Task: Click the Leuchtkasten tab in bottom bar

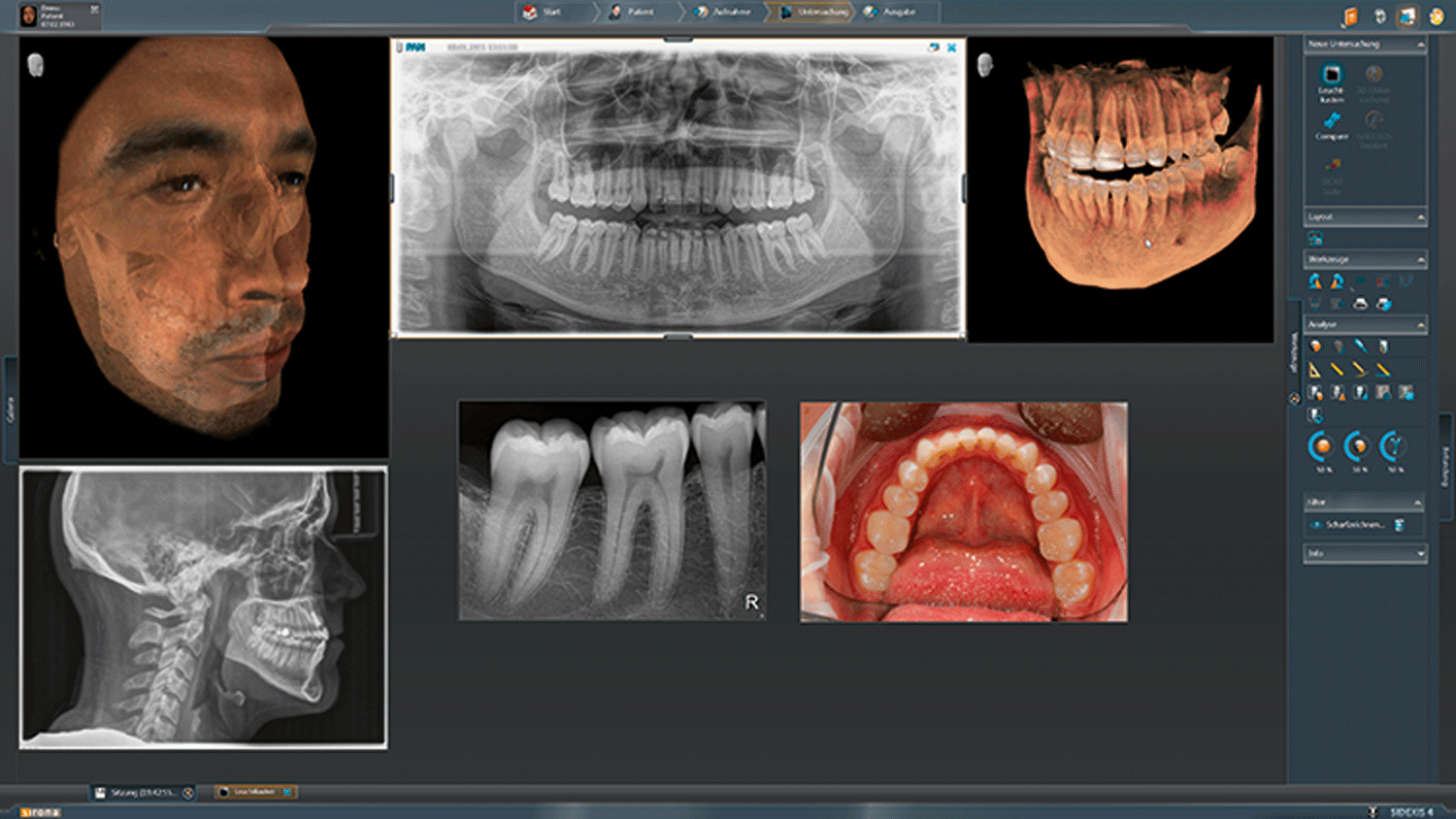Action: click(x=254, y=792)
